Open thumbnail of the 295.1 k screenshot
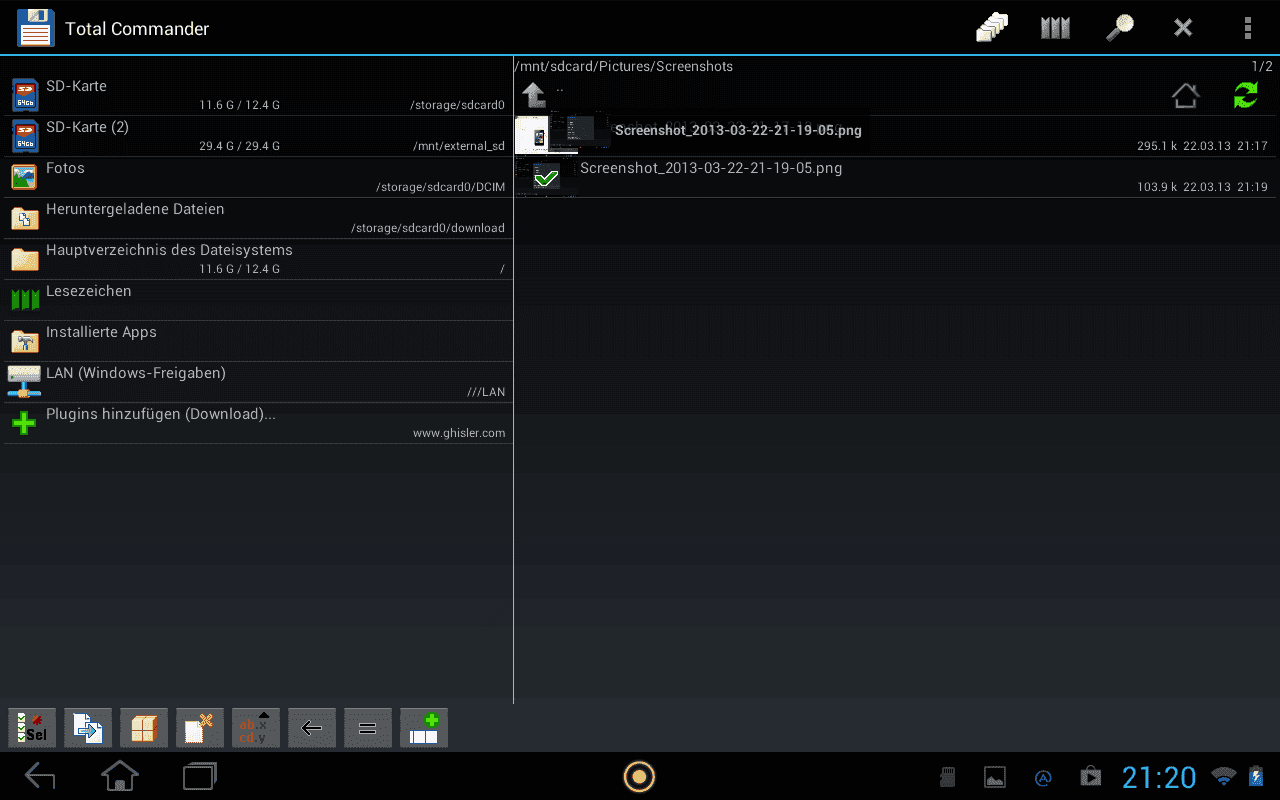Image resolution: width=1280 pixels, height=800 pixels. [x=545, y=134]
